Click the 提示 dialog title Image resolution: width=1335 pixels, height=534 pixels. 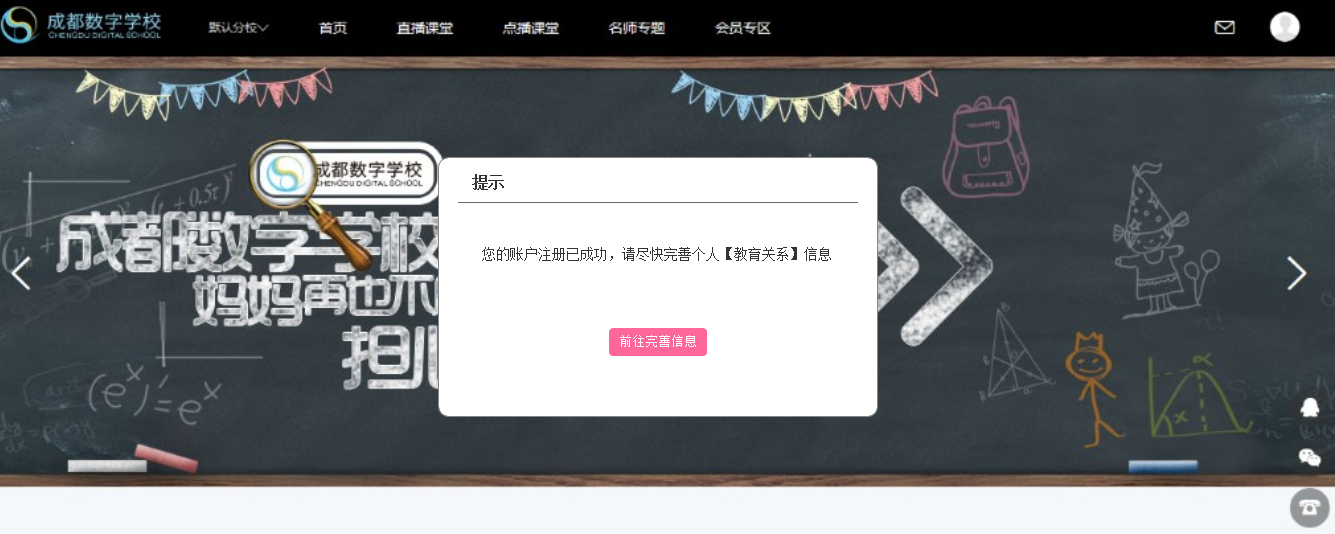click(x=488, y=183)
